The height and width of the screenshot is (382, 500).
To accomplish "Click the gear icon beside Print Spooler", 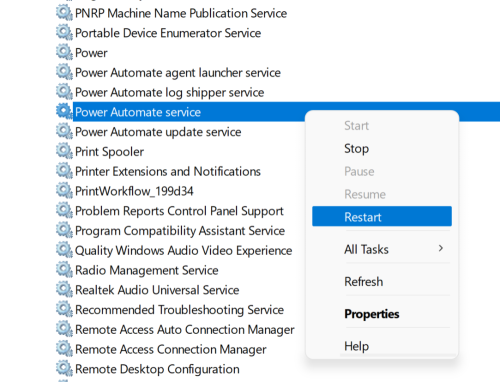I will coord(64,151).
